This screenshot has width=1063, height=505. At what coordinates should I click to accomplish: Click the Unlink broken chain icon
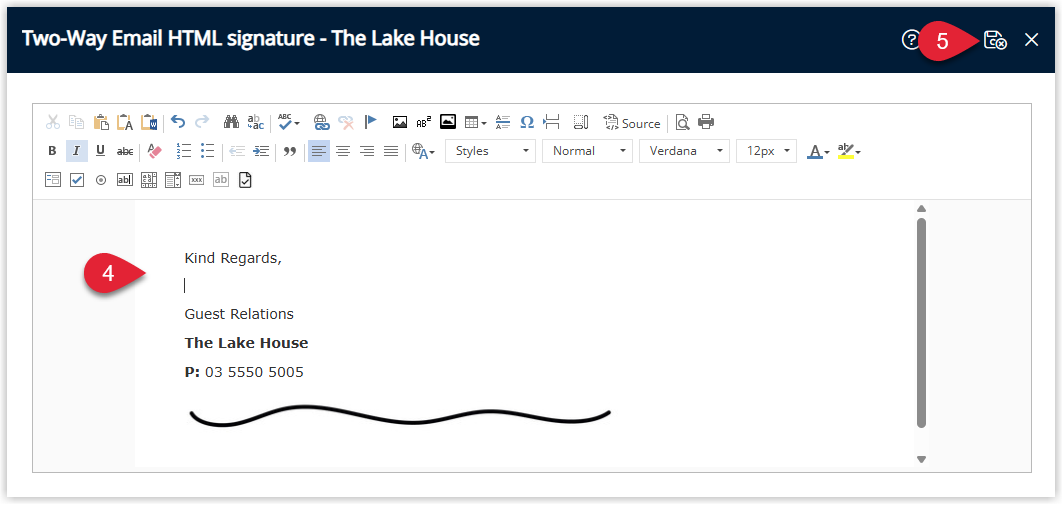[x=346, y=123]
